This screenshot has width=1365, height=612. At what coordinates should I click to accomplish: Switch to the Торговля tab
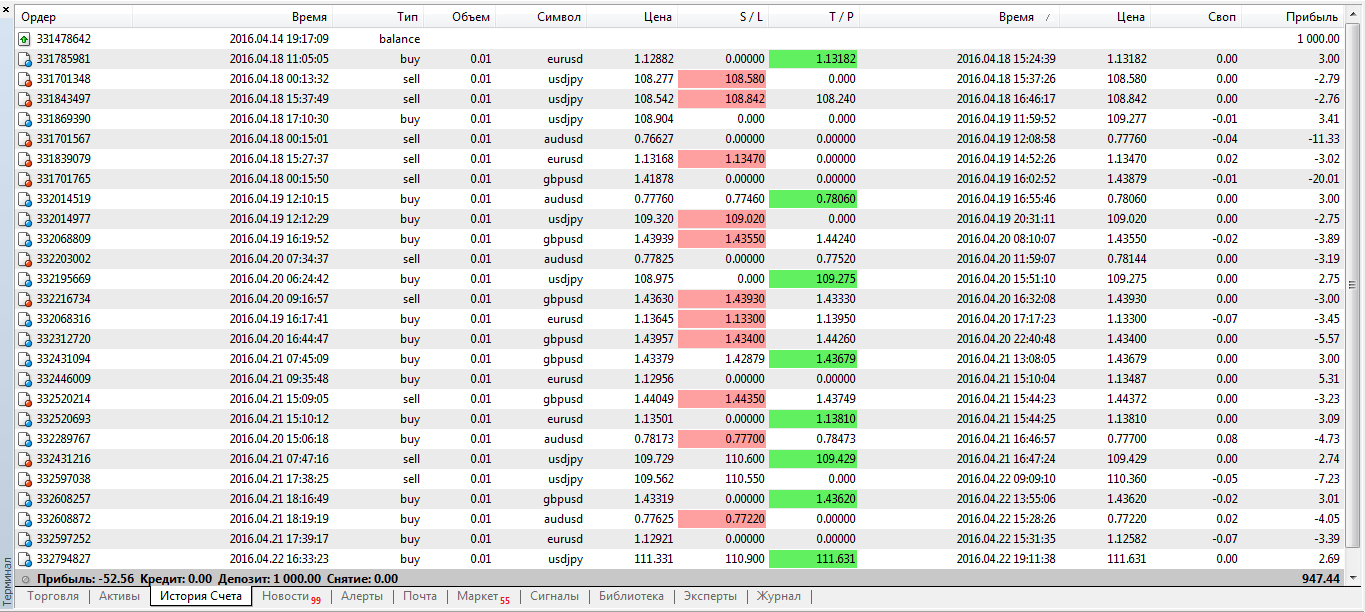tap(53, 596)
